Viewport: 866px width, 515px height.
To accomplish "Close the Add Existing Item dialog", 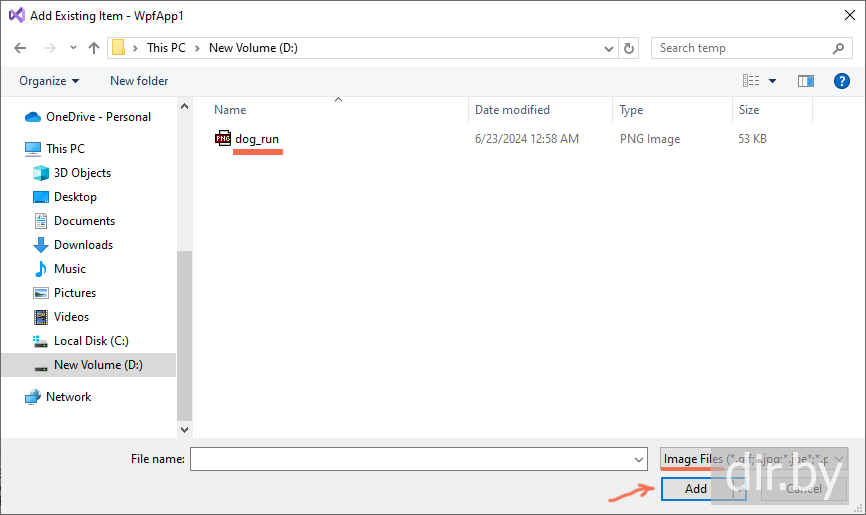I will (x=850, y=15).
